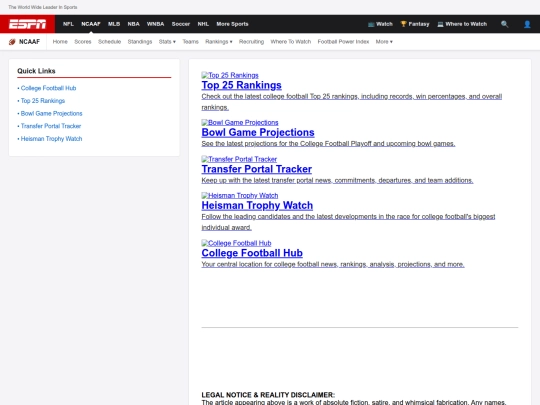Open the NBA section
This screenshot has height=405, width=540.
click(x=134, y=24)
